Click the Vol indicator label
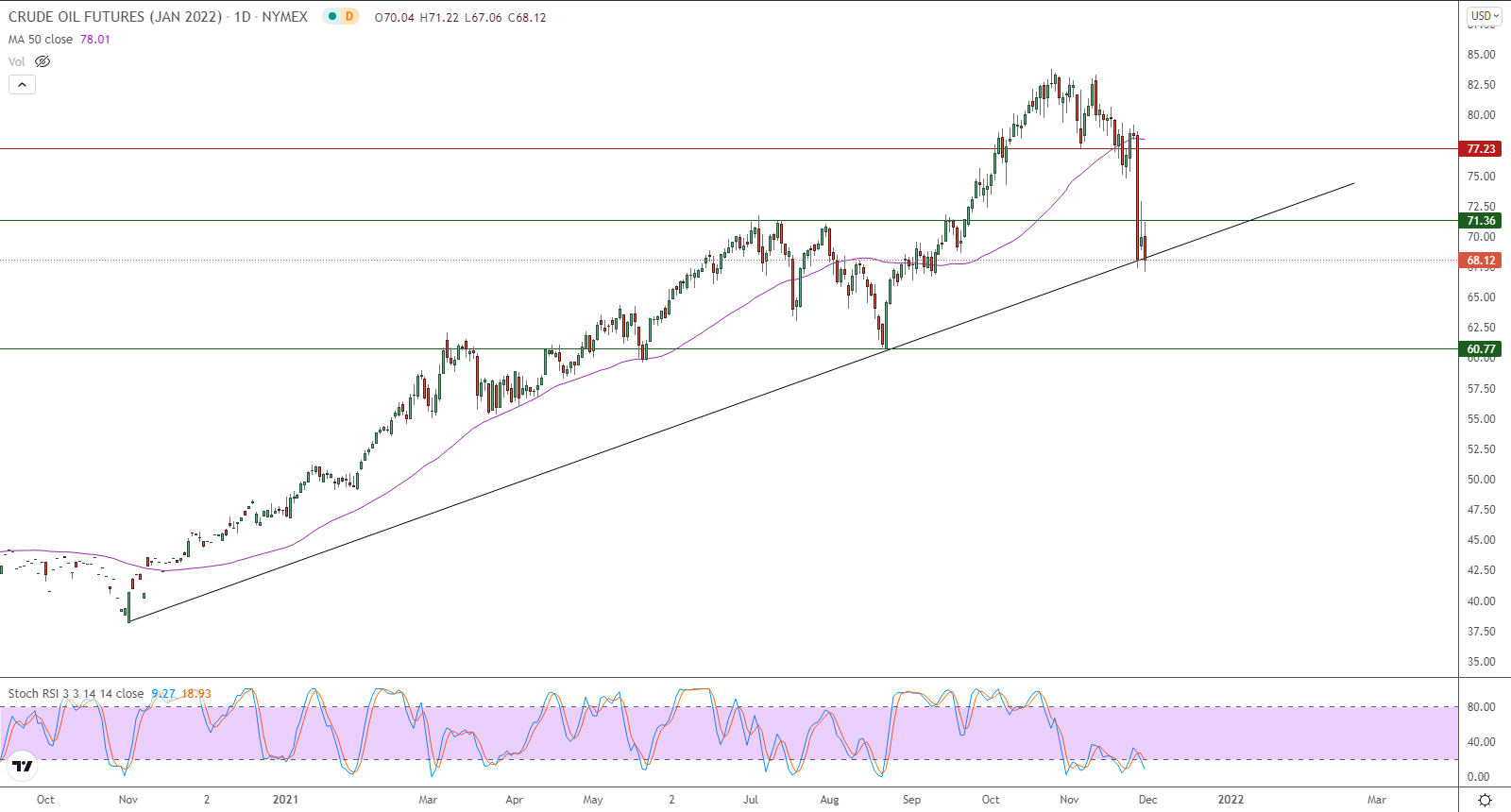The height and width of the screenshot is (812, 1511). (x=17, y=61)
